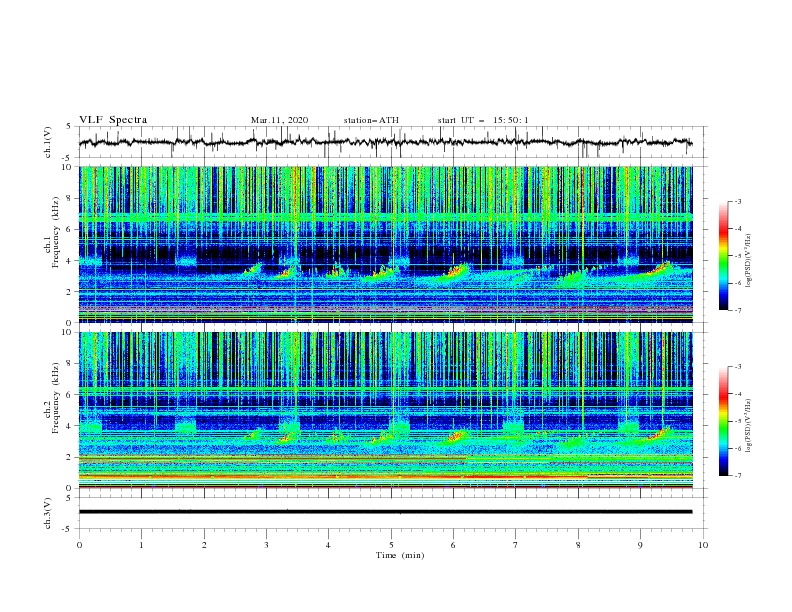Click the ch.2 spectrogram color bar
The height and width of the screenshot is (612, 792).
point(723,421)
